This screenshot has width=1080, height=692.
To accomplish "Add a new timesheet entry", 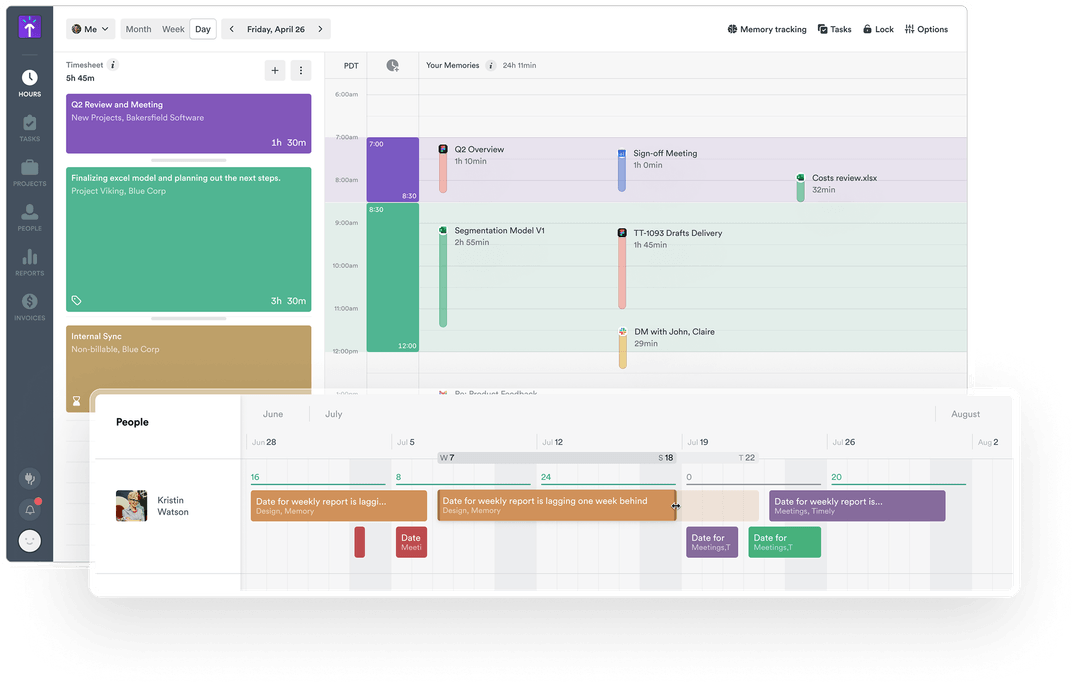I will (275, 70).
